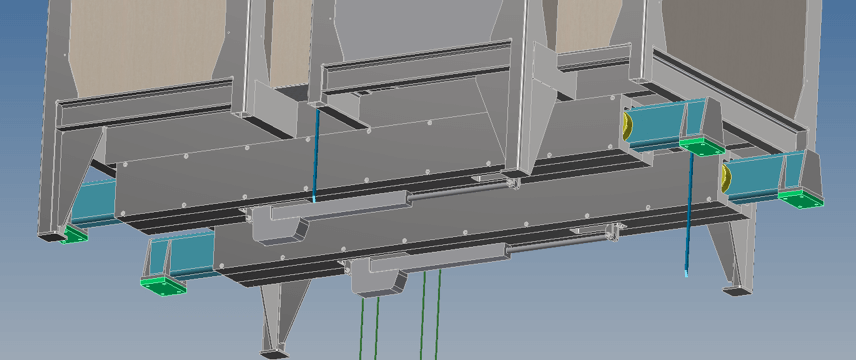Select the leftmost green mounting pad
The height and width of the screenshot is (360, 856).
pyautogui.click(x=75, y=235)
